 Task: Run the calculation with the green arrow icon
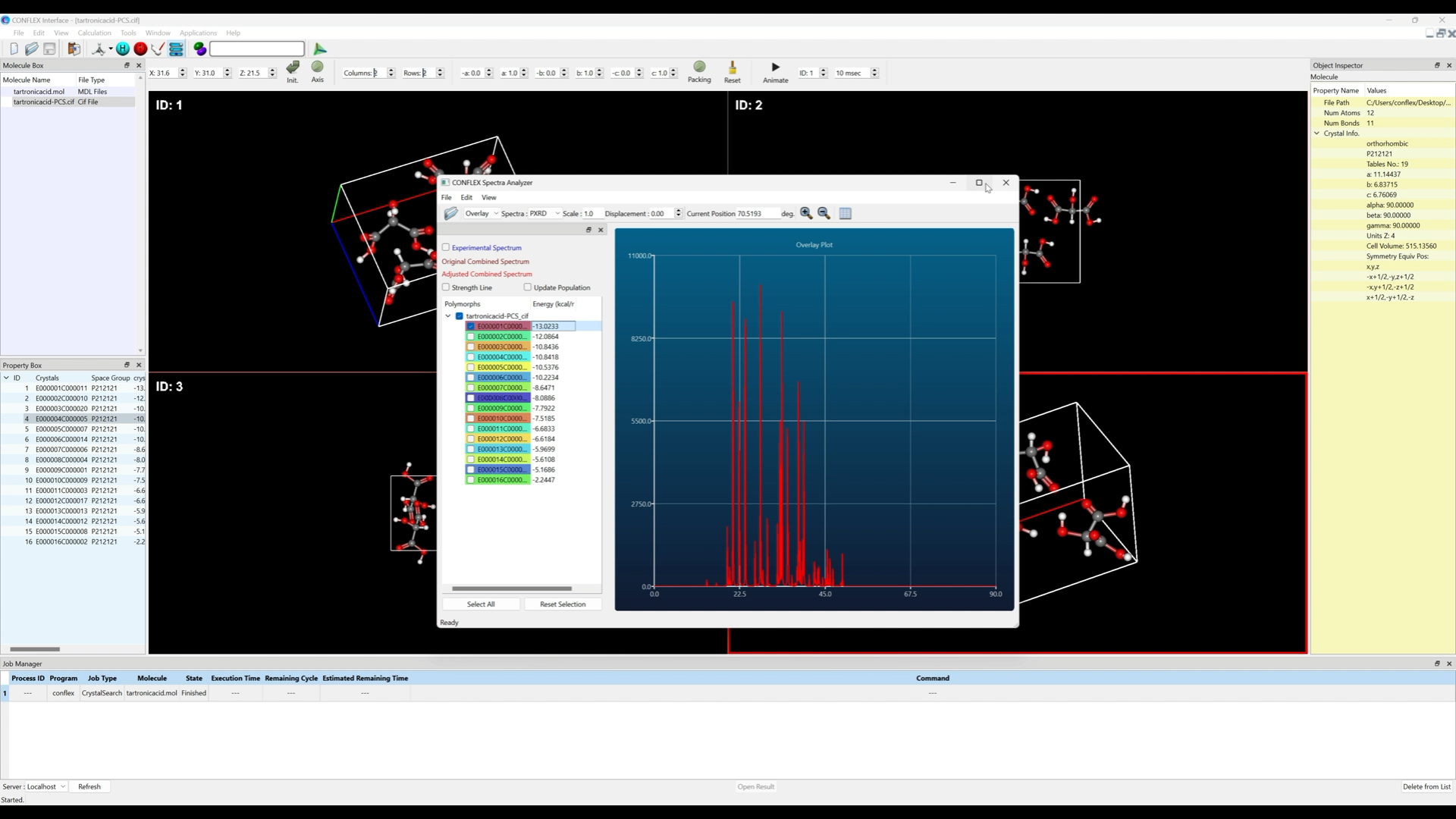(x=320, y=49)
